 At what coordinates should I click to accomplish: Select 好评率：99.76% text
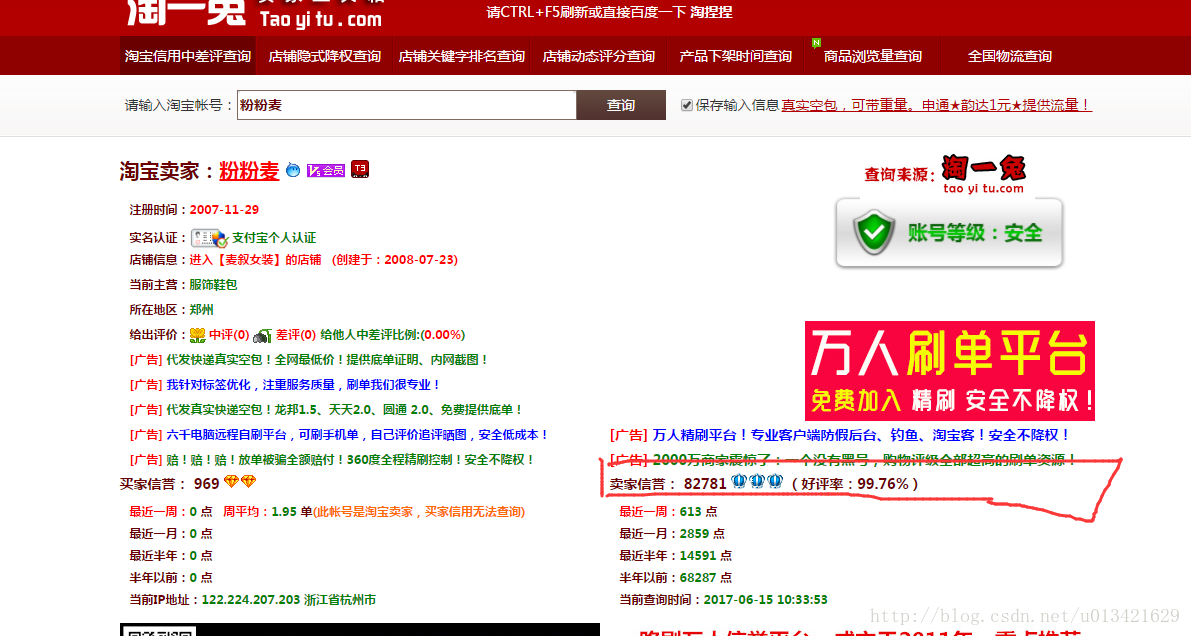click(x=854, y=484)
